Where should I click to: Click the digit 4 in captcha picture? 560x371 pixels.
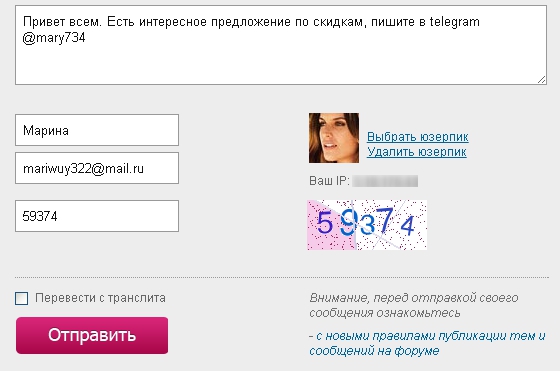click(407, 226)
